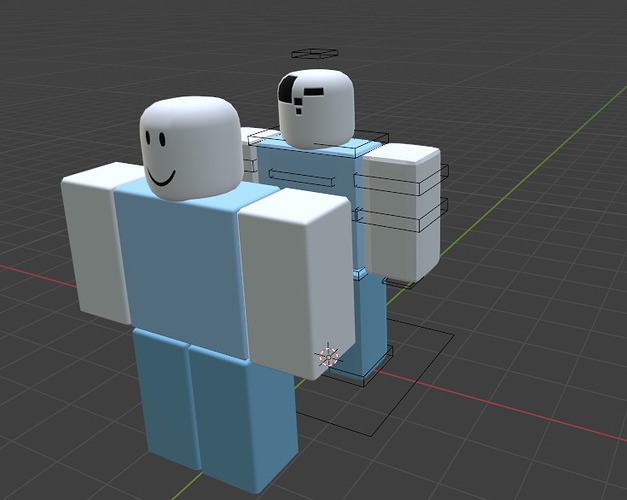Select the back character's head with black markings
The image size is (627, 500).
(x=316, y=109)
